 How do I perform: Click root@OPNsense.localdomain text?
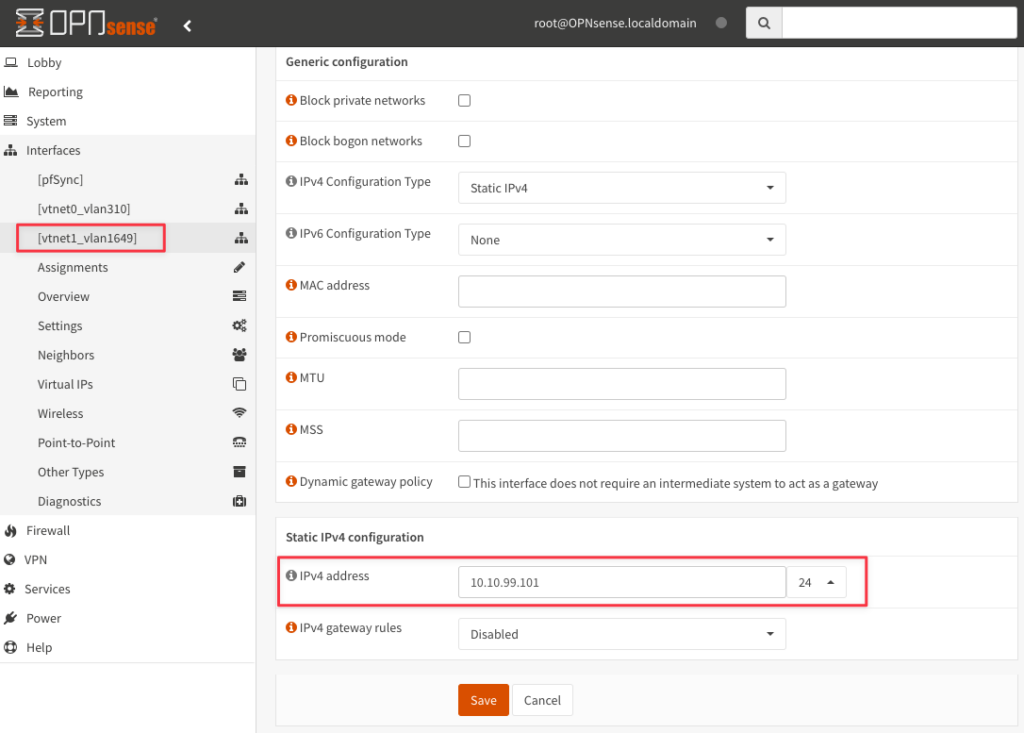[x=615, y=23]
